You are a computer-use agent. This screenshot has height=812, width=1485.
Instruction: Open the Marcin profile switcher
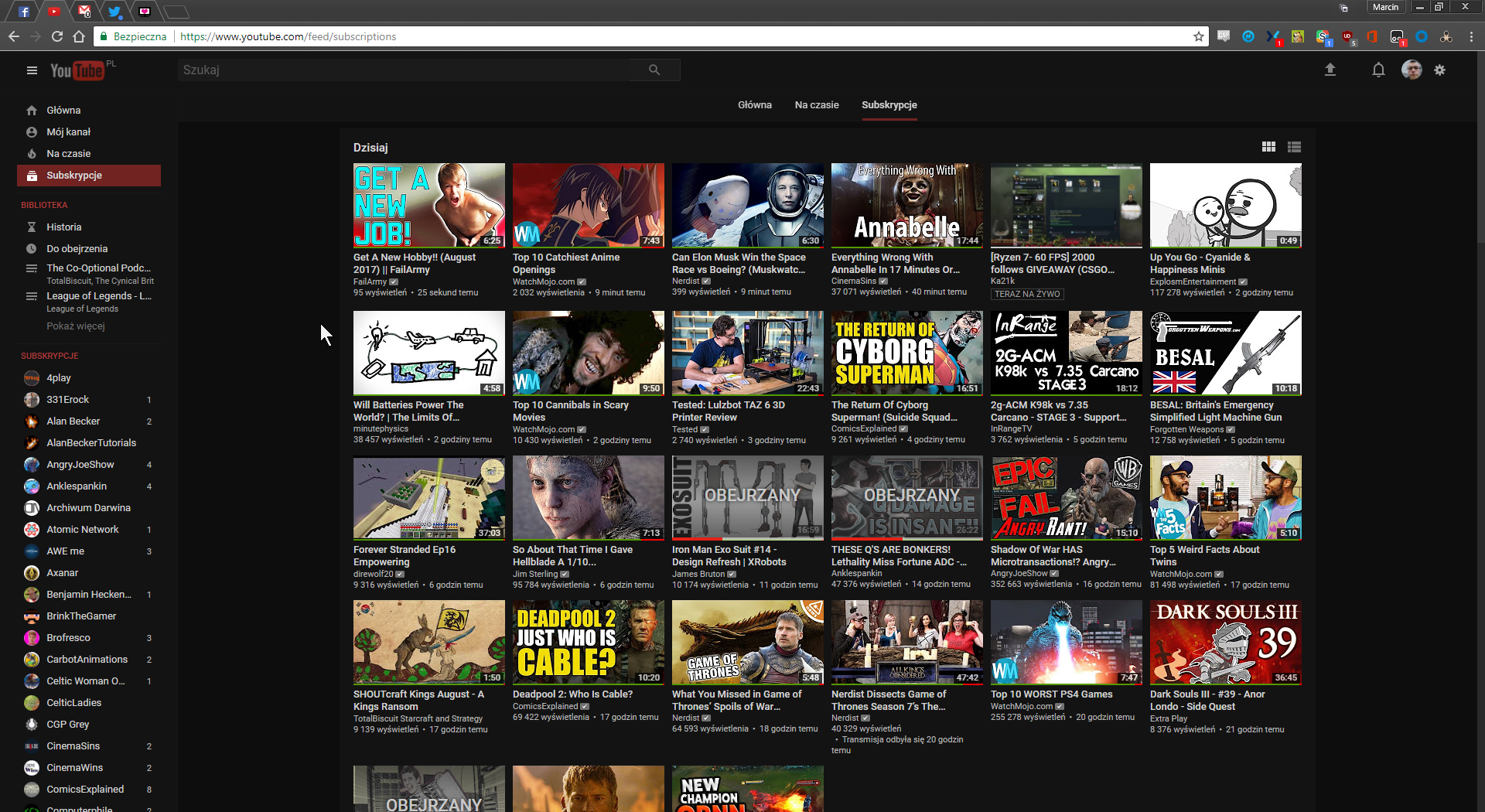[1385, 7]
